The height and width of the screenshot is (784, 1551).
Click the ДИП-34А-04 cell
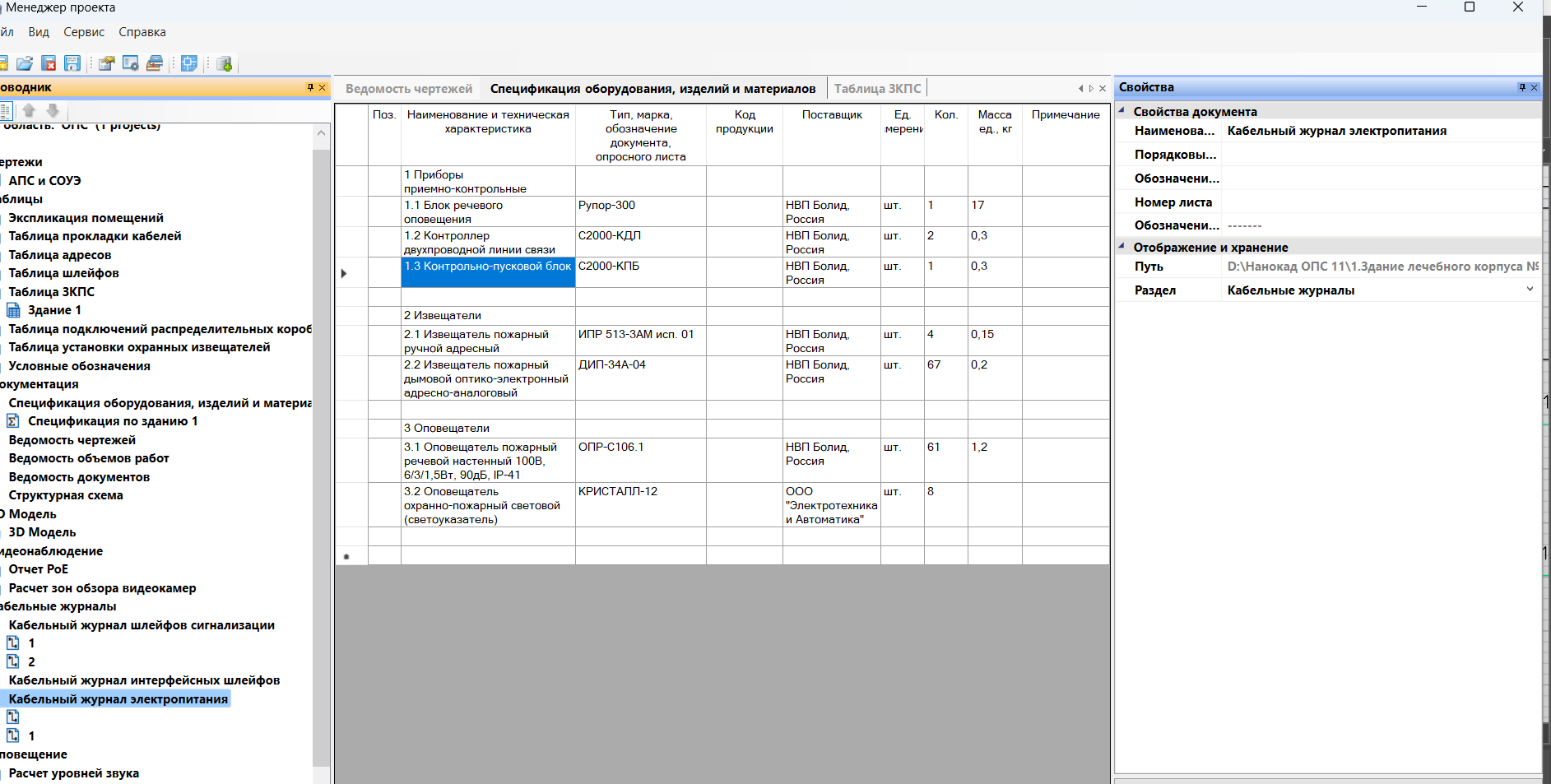640,378
